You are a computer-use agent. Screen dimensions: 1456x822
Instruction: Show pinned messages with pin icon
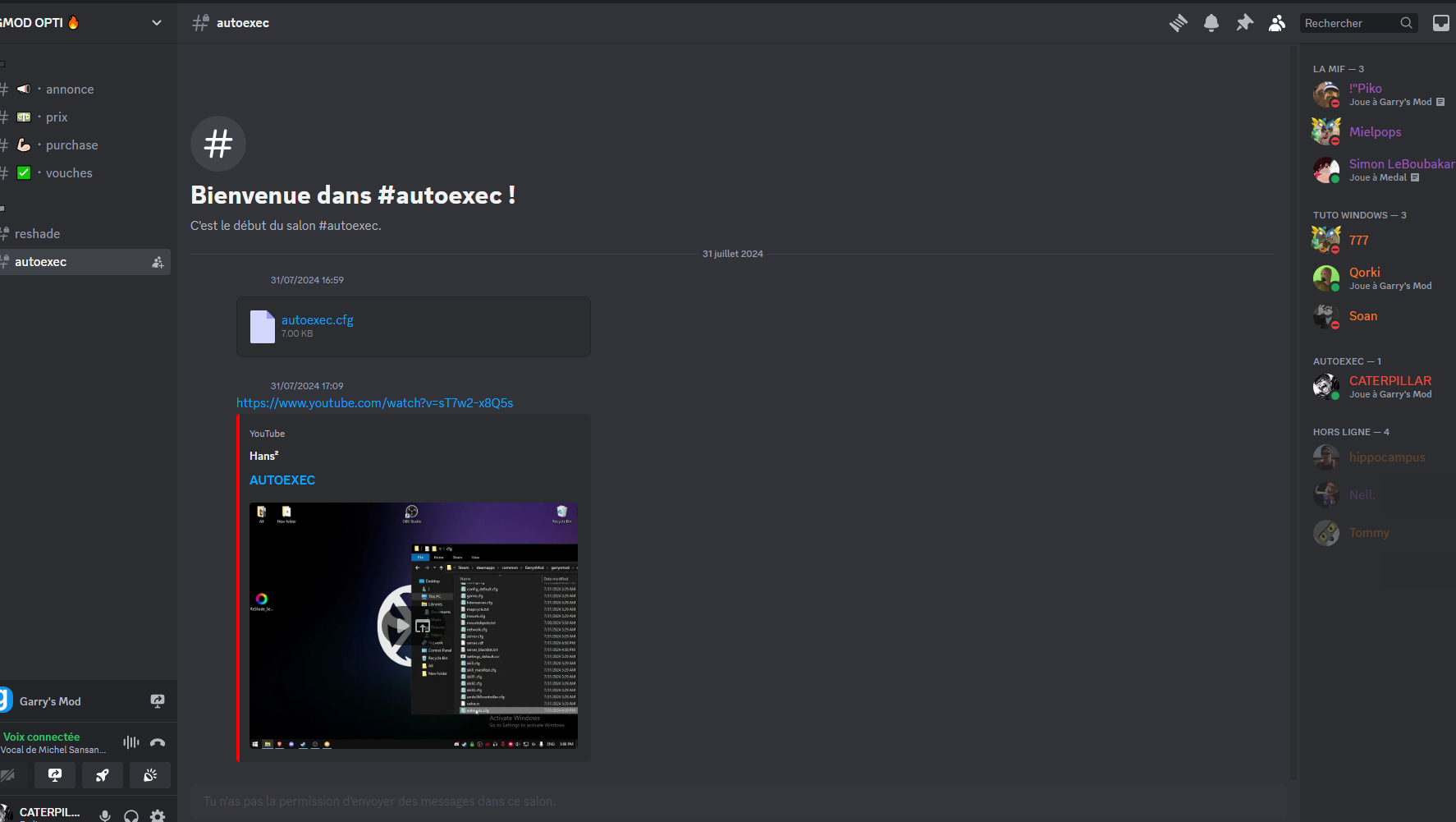1245,23
